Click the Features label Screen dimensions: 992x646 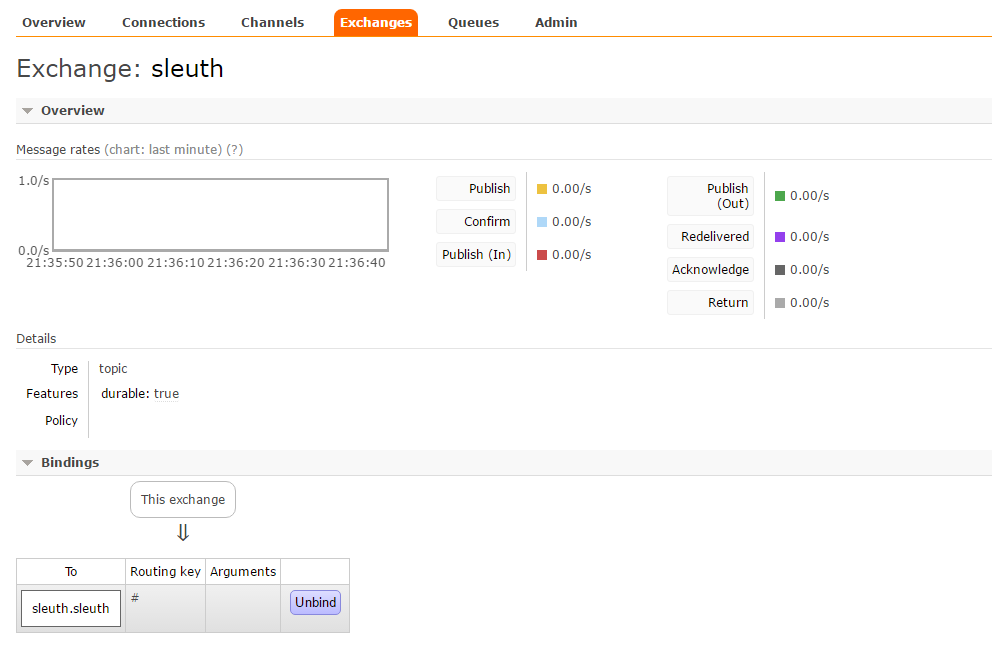tap(52, 394)
